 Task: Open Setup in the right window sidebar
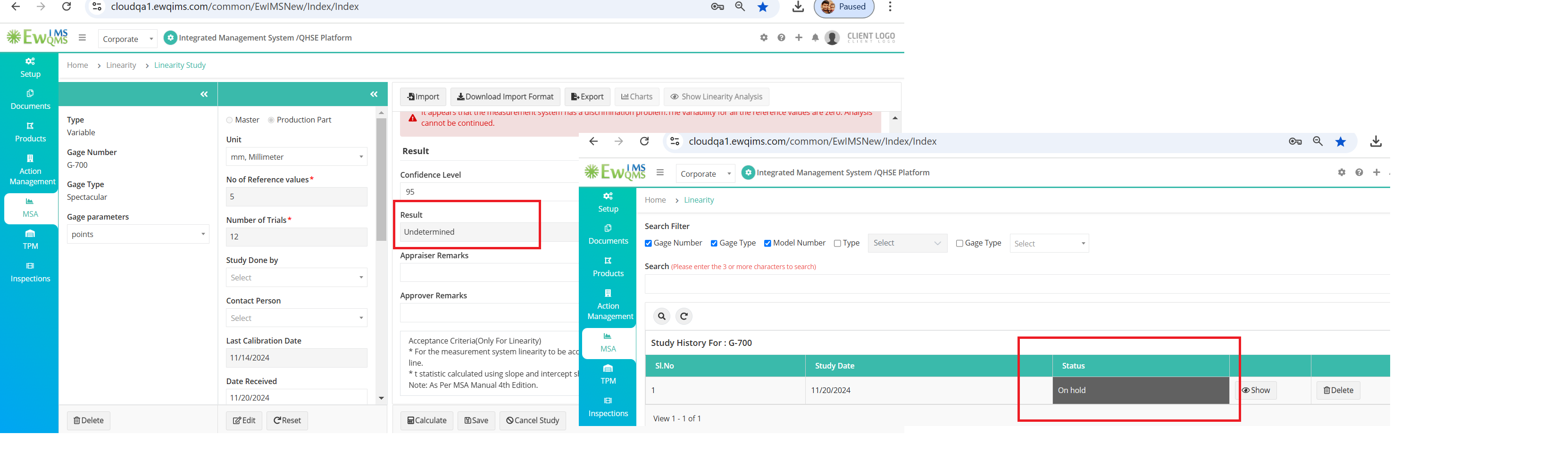tap(608, 202)
